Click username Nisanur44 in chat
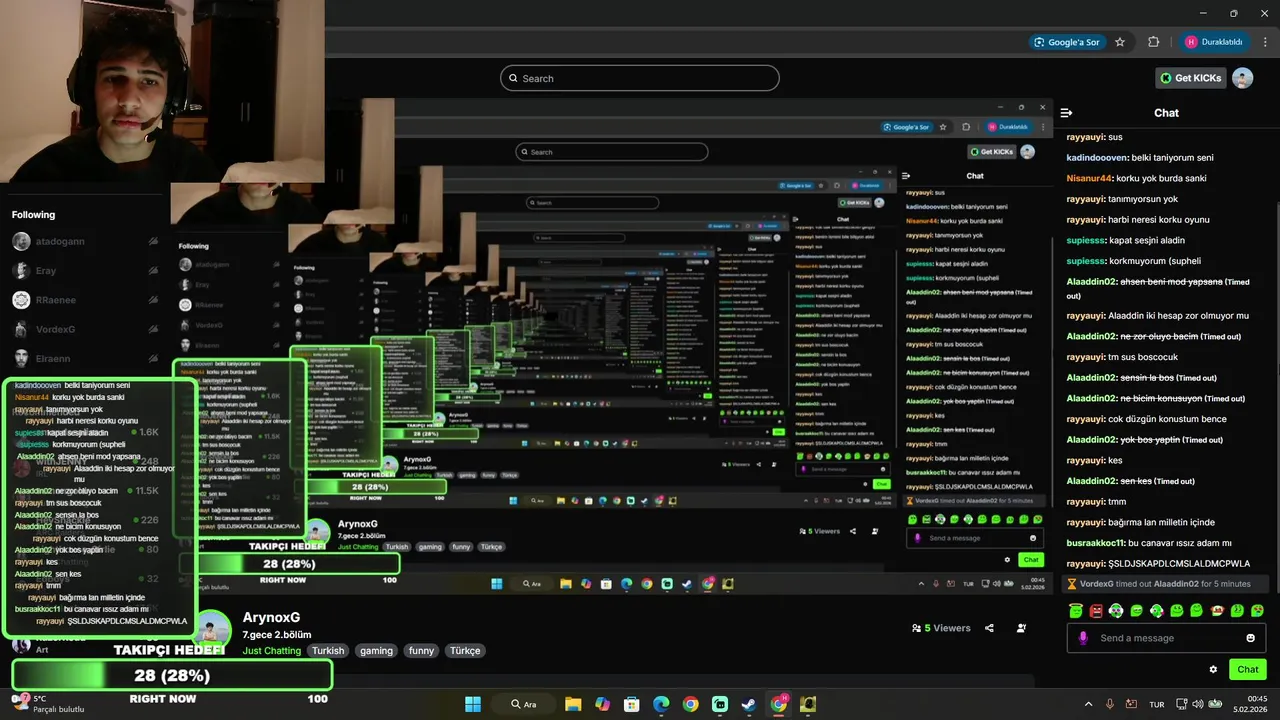This screenshot has height=720, width=1280. (1090, 178)
